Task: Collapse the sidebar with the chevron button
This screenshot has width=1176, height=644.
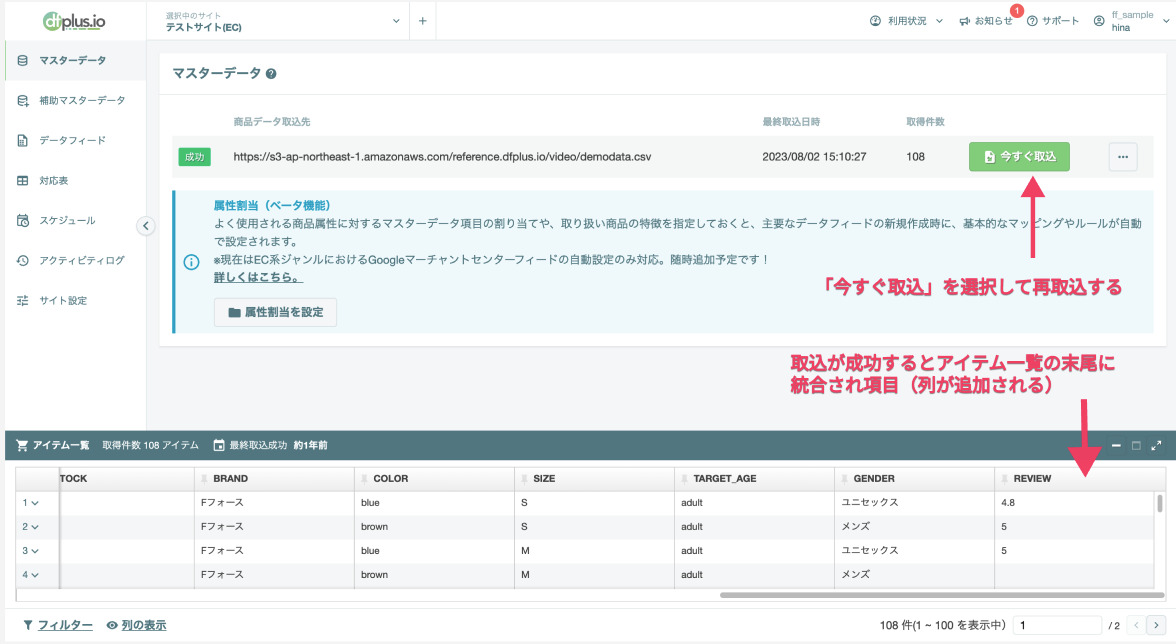Action: [x=146, y=226]
